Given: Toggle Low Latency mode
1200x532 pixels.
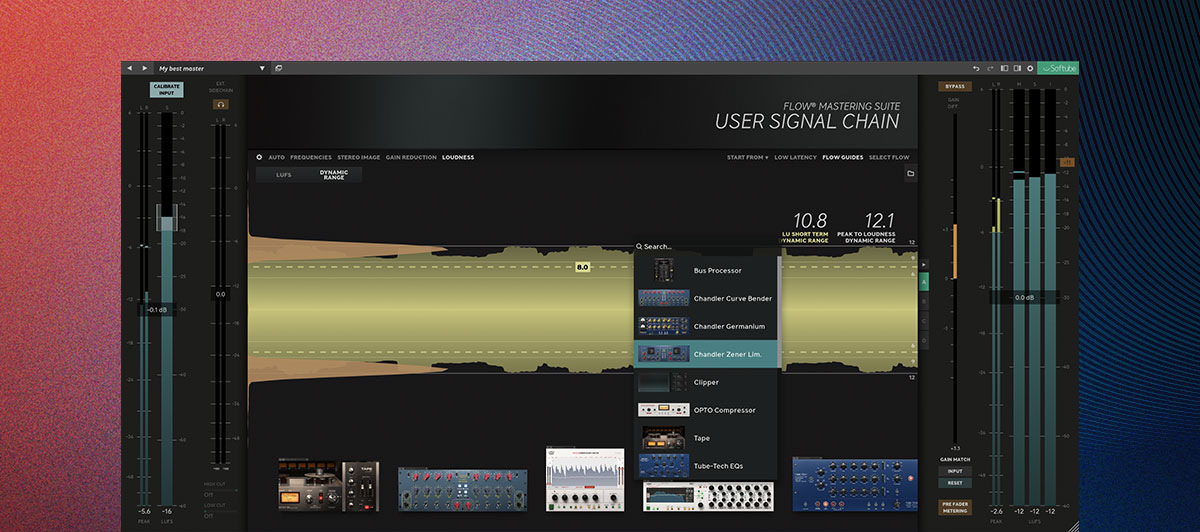Looking at the screenshot, I should click(x=795, y=157).
